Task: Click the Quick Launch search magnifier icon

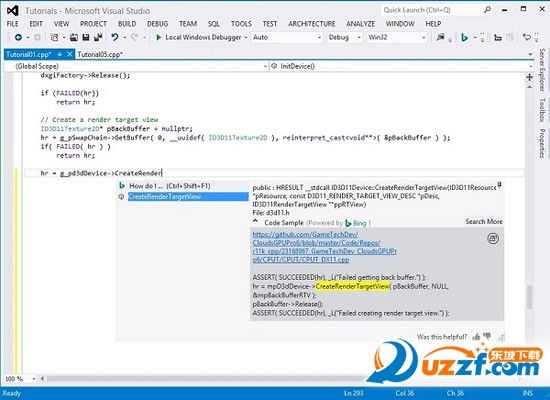Action: point(487,10)
